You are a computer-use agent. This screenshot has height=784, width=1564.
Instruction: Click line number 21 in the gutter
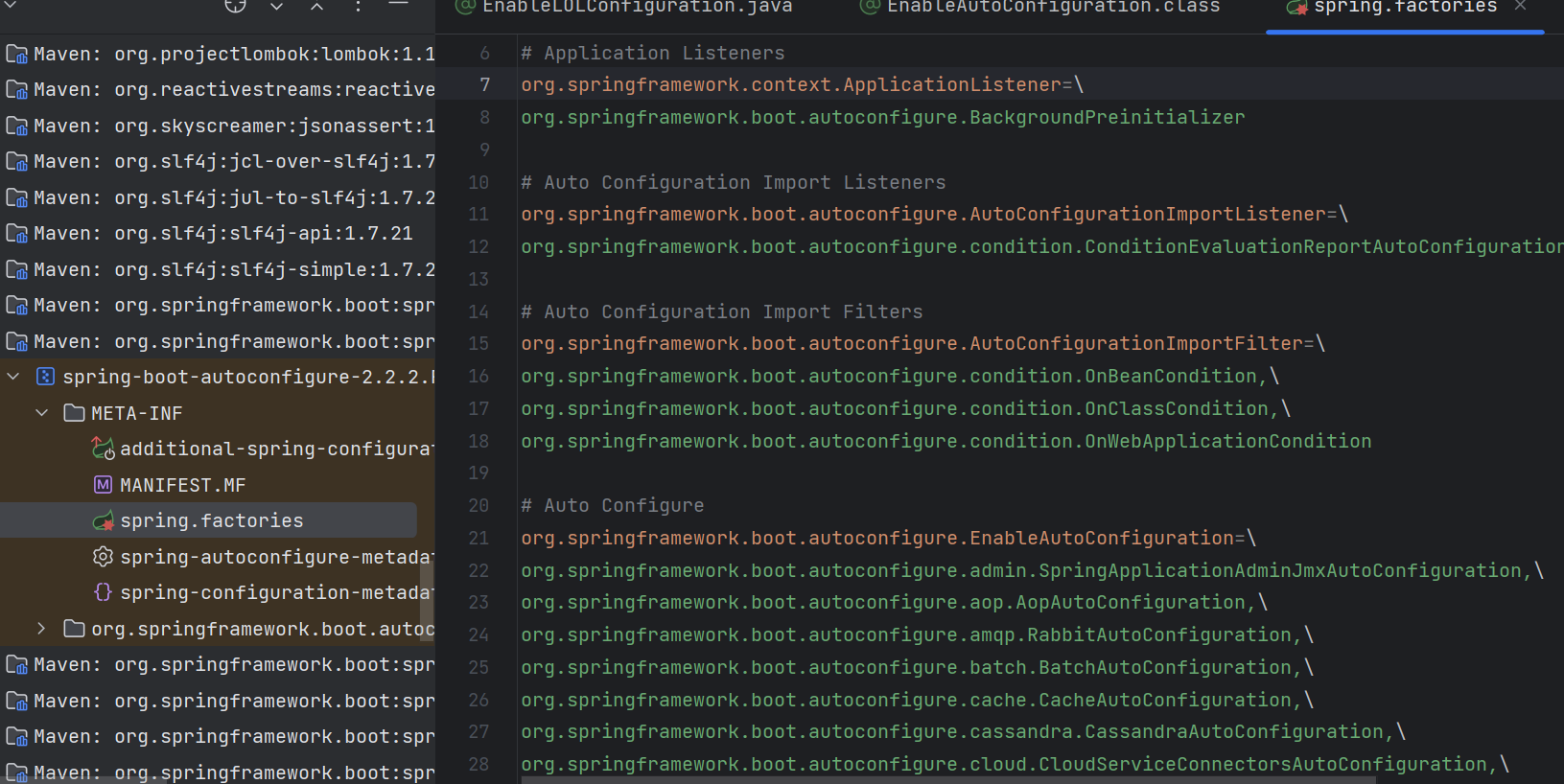click(x=479, y=538)
